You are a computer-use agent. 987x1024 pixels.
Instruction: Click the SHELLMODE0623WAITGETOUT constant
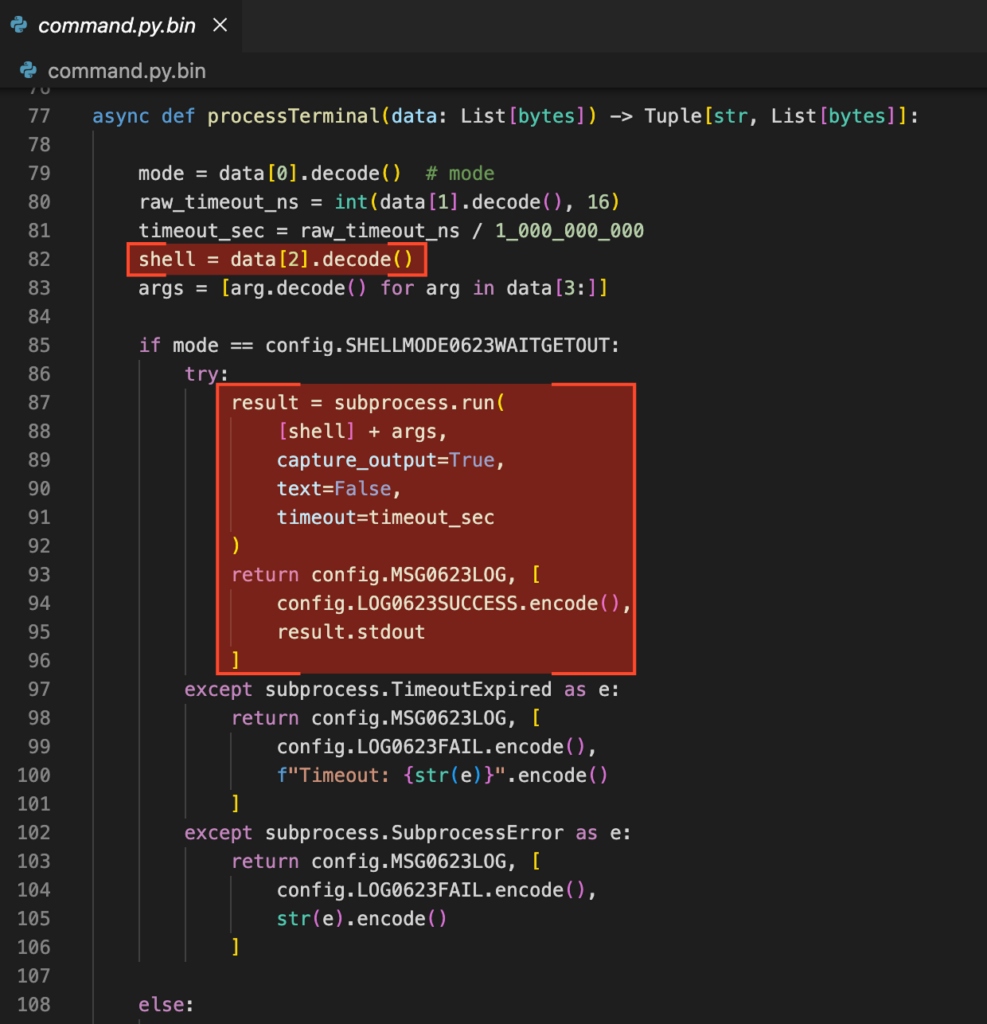482,346
